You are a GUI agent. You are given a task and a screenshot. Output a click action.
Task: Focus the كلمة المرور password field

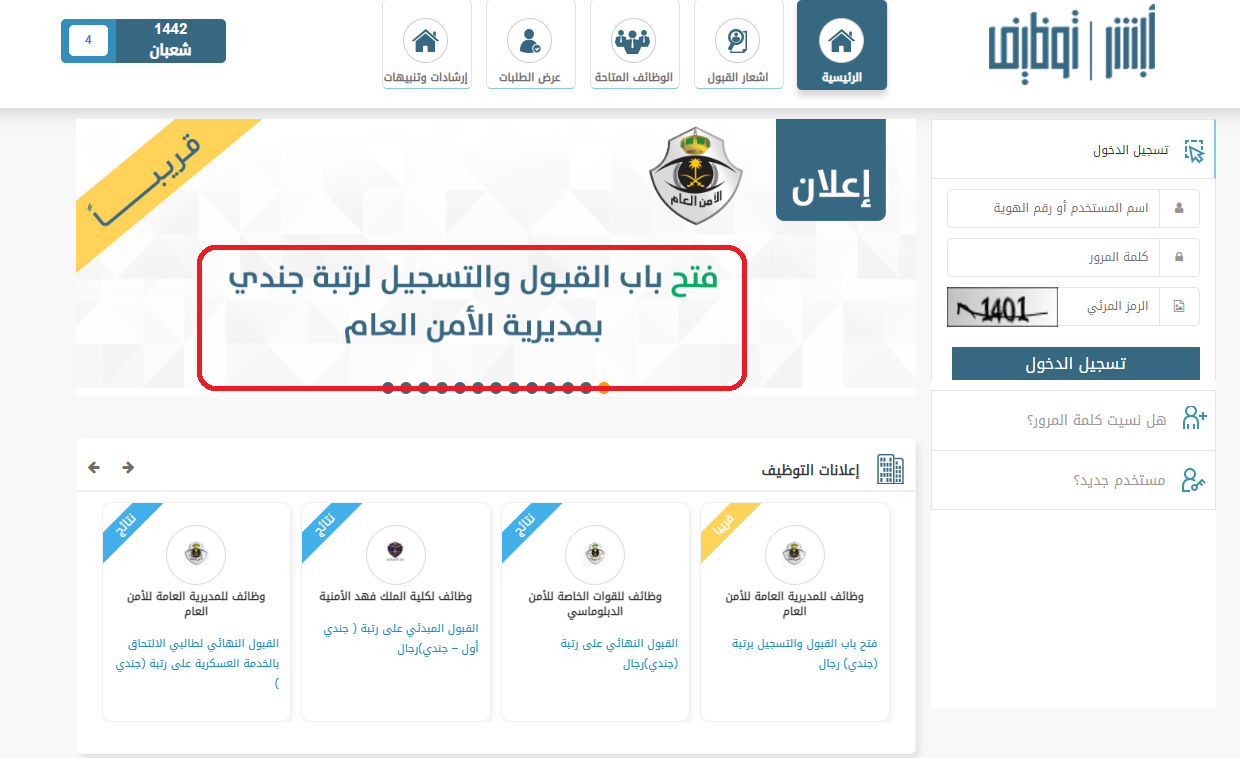click(x=1054, y=257)
